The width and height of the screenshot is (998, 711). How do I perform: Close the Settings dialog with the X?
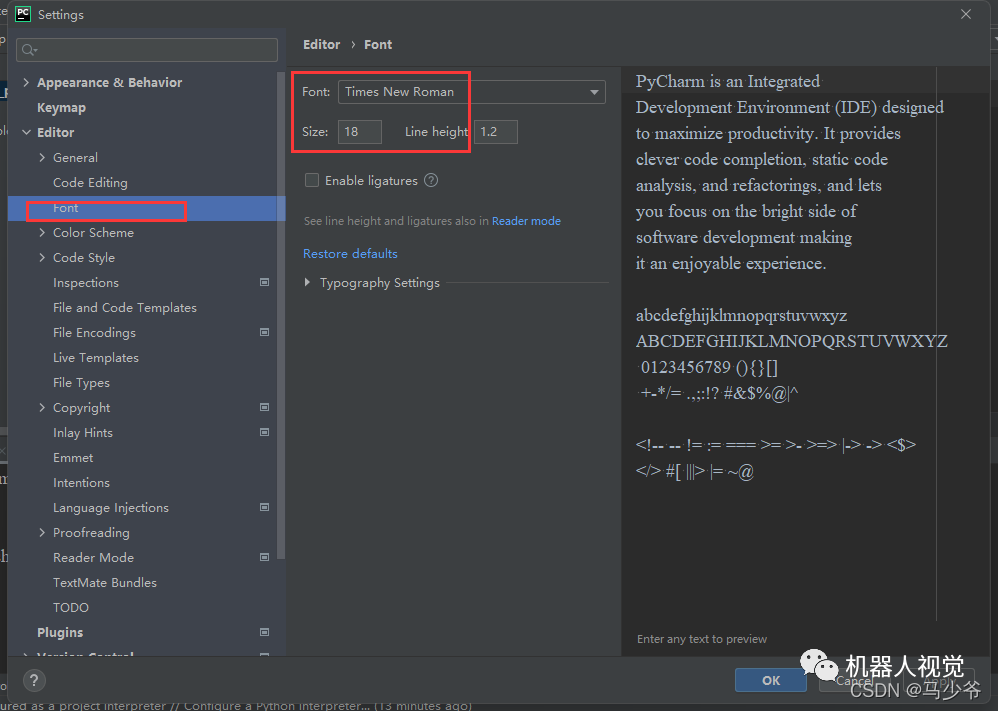966,14
